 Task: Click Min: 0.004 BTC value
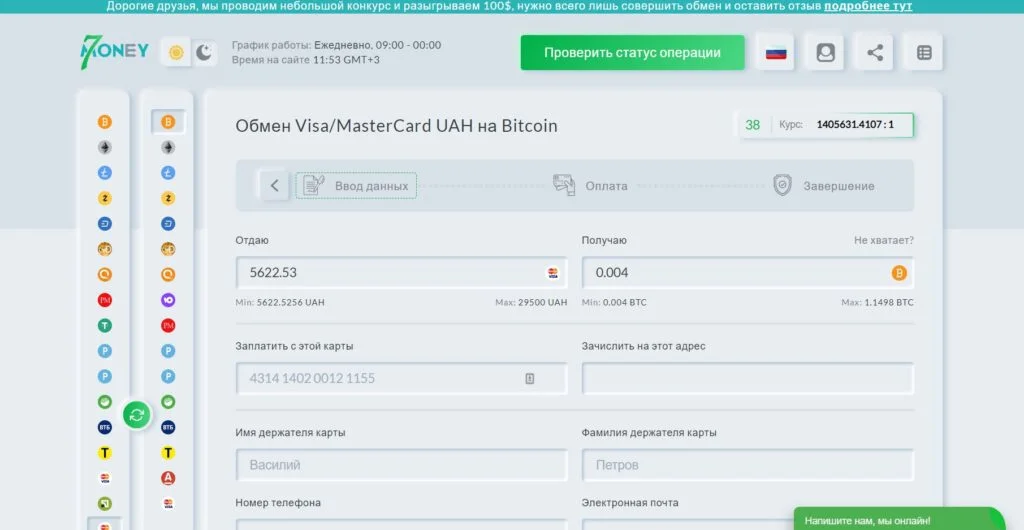615,303
